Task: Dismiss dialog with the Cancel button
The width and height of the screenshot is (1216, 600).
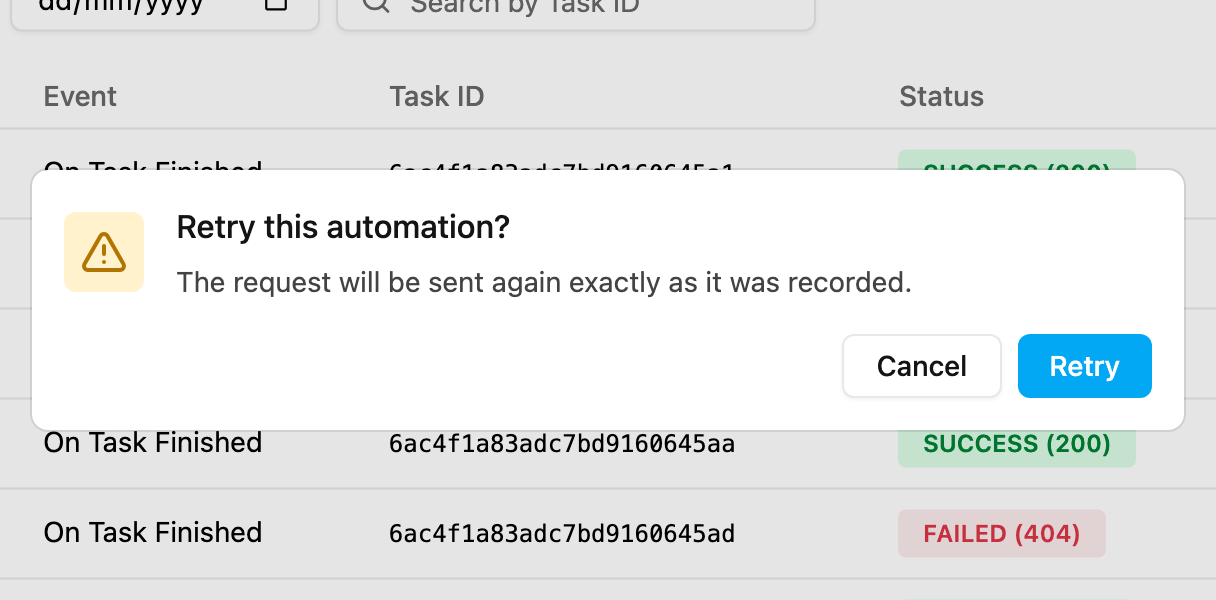Action: coord(922,366)
